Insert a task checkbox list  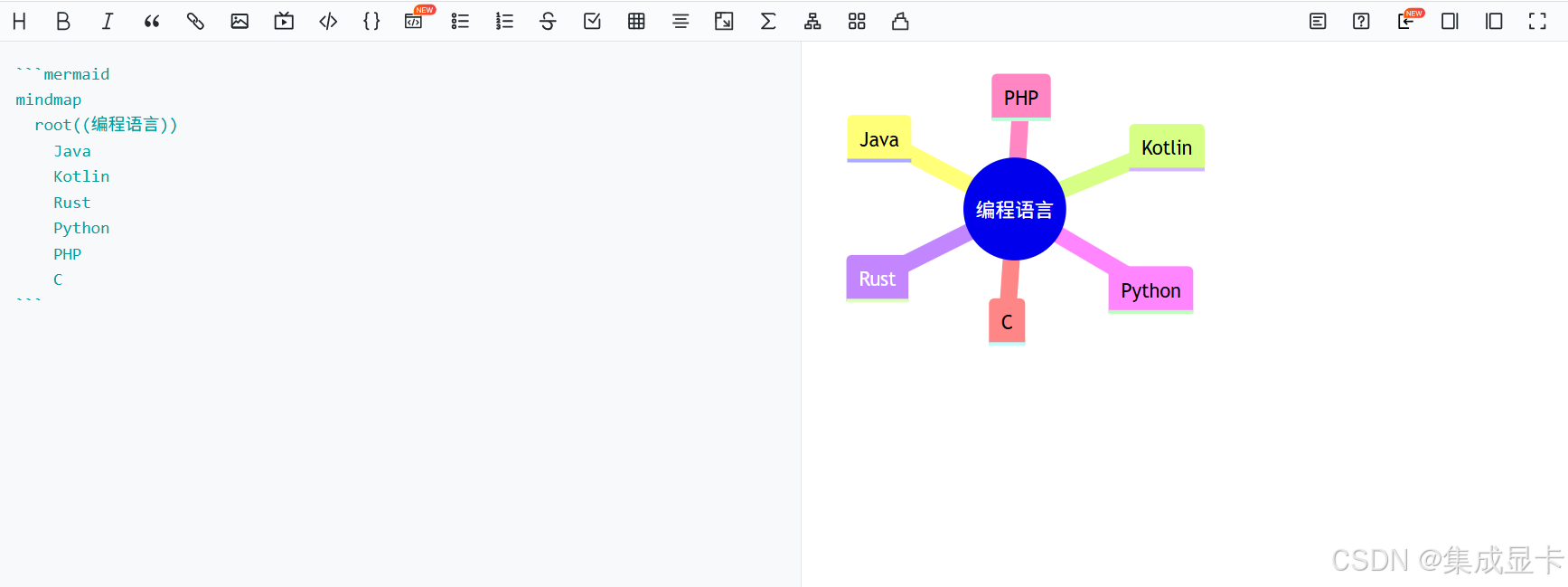point(592,21)
